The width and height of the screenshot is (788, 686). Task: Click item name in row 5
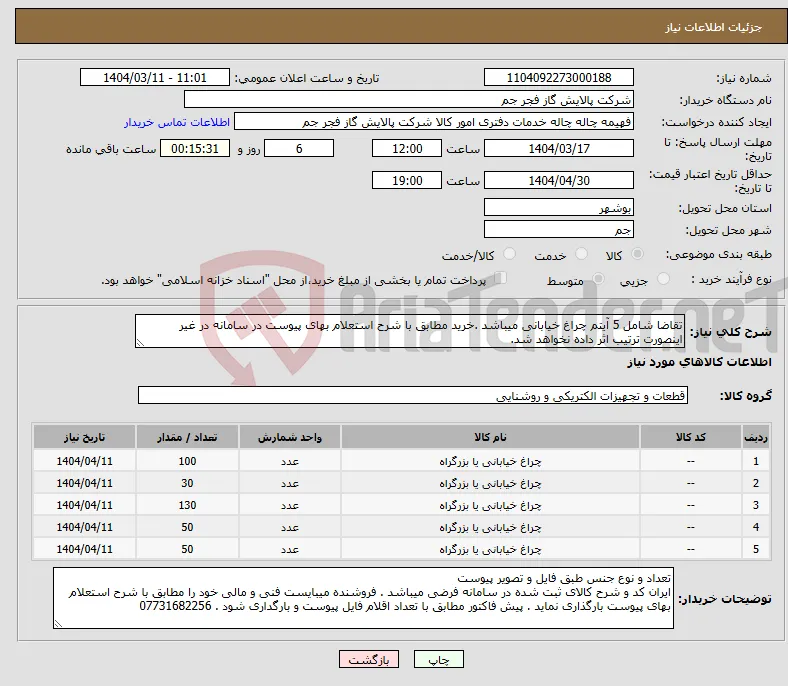(x=490, y=550)
